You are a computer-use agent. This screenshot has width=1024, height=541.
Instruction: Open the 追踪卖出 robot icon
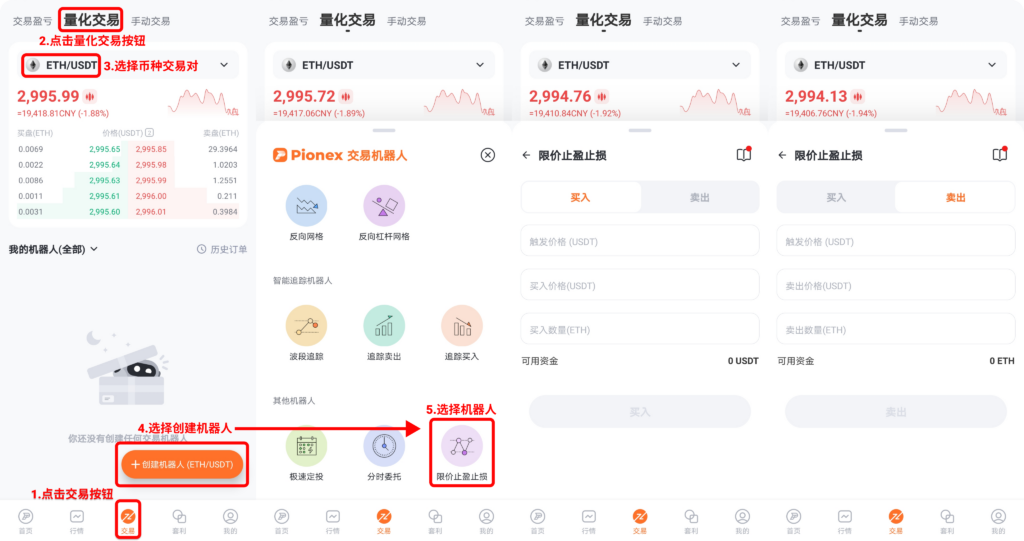click(x=384, y=325)
